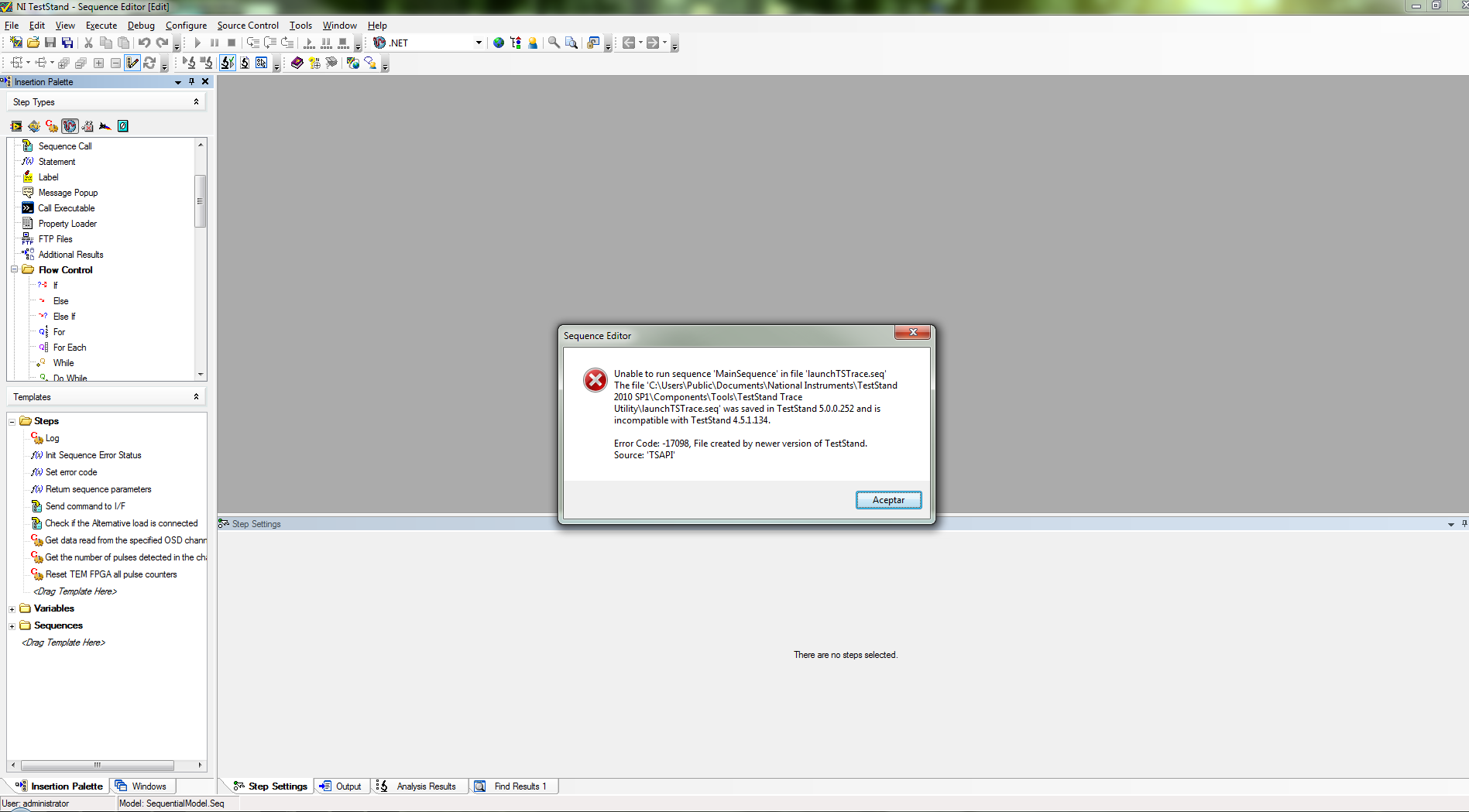Collapse the Templates section chevron
Image resolution: width=1469 pixels, height=812 pixels.
(196, 396)
